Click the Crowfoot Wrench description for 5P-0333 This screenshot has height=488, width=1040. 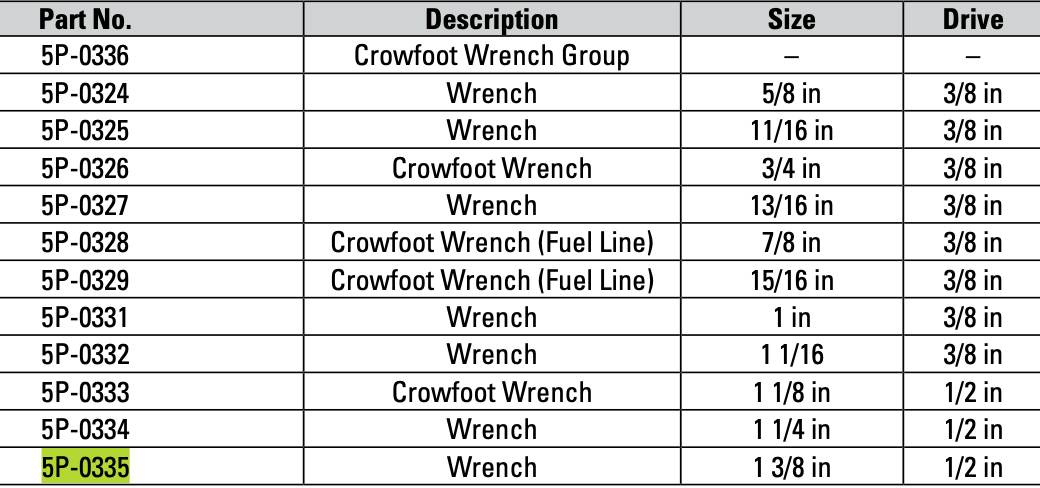491,392
